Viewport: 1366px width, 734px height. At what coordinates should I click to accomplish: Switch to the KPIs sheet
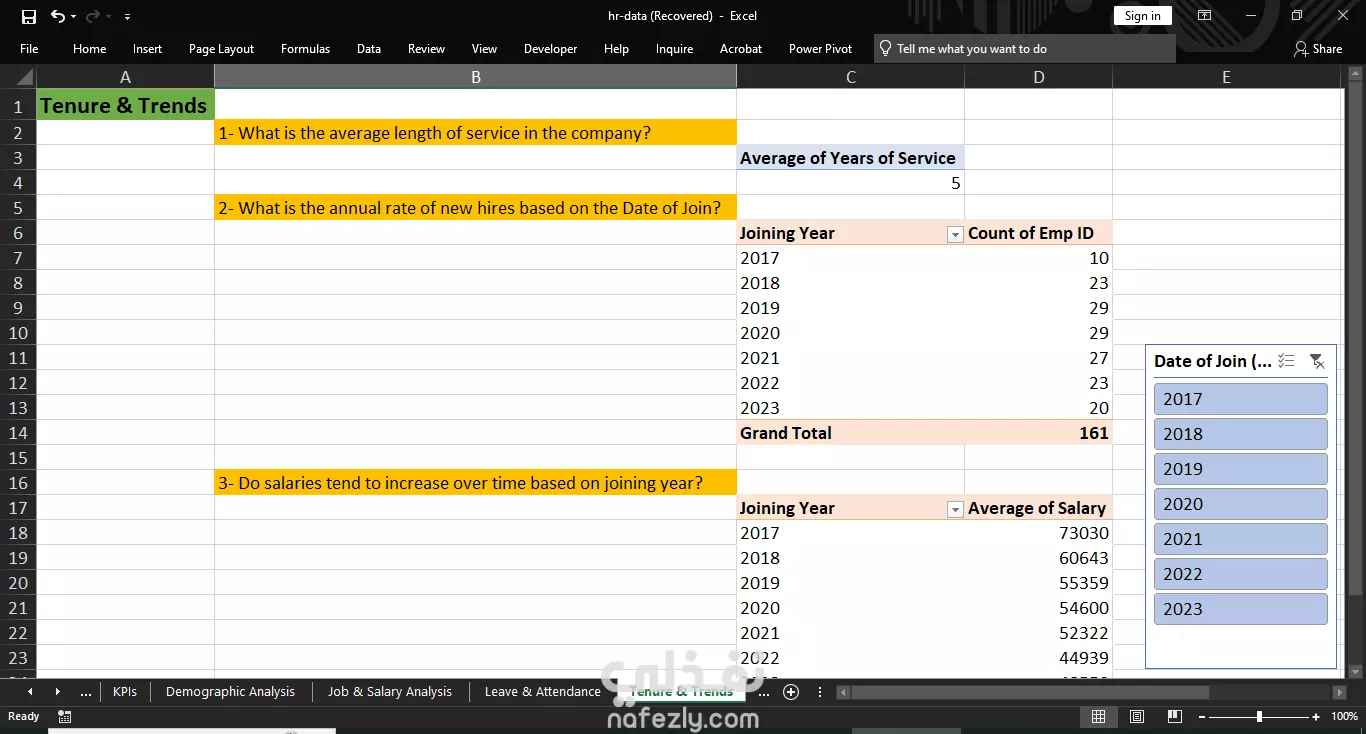[x=125, y=692]
